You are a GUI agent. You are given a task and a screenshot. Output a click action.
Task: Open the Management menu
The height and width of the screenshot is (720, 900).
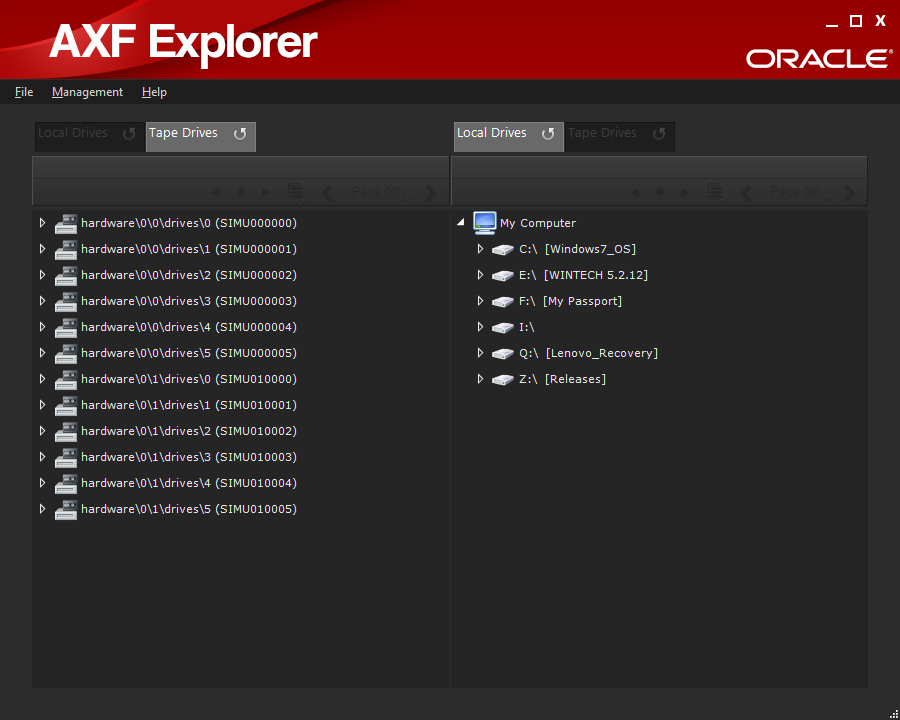87,92
